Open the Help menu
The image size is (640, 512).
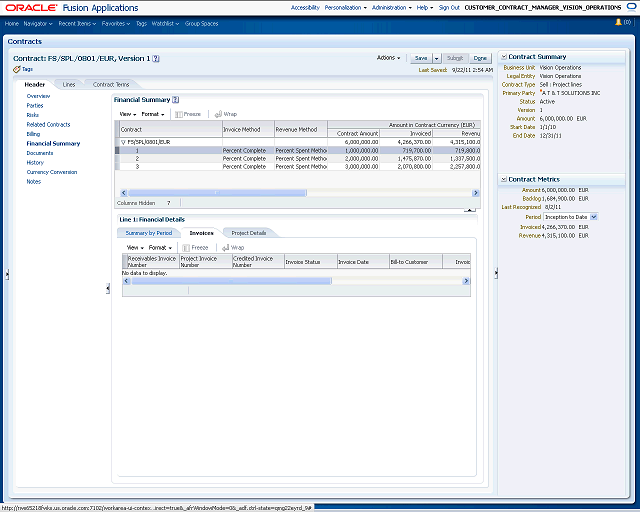tap(424, 8)
